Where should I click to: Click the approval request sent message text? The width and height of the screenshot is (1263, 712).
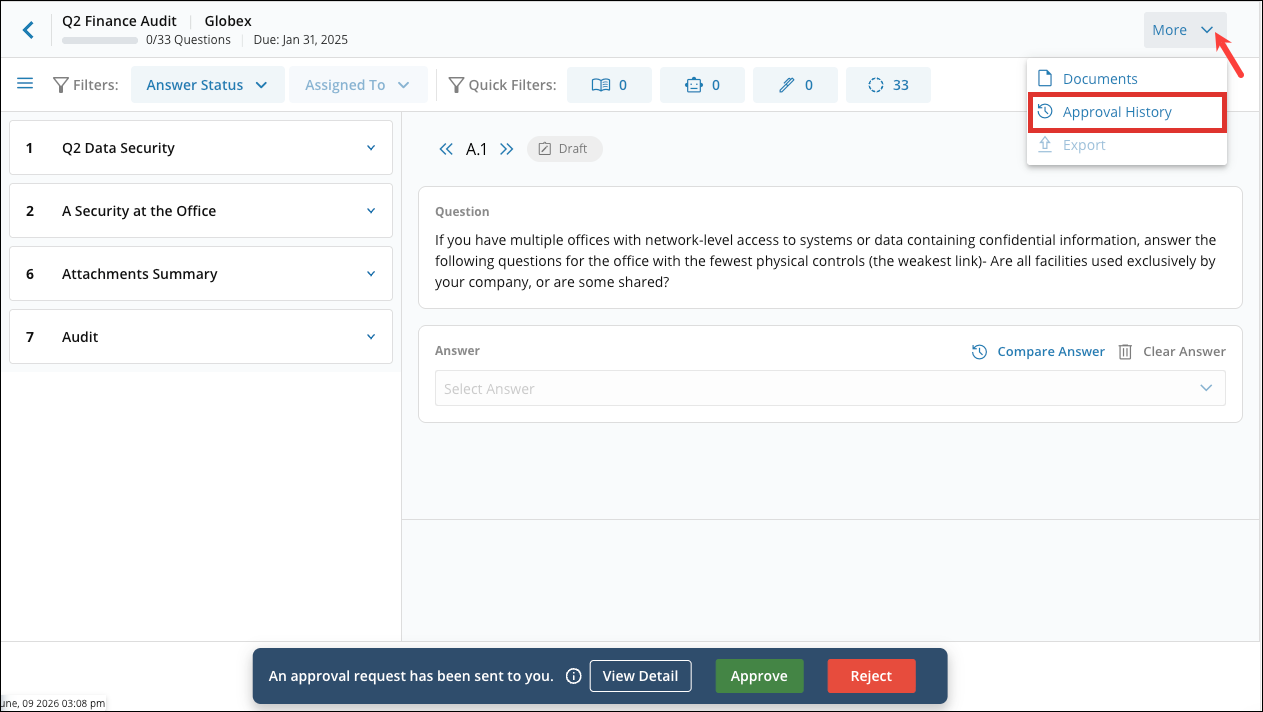pyautogui.click(x=411, y=676)
